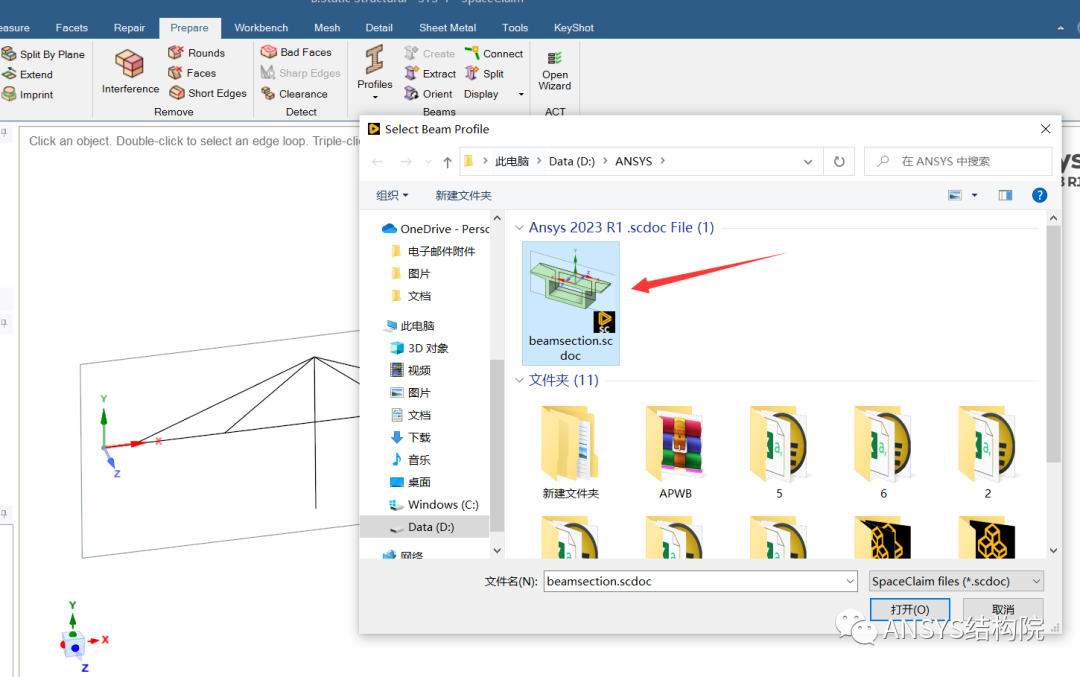Click the 取消 cancel button
The image size is (1080, 677).
pos(1003,610)
